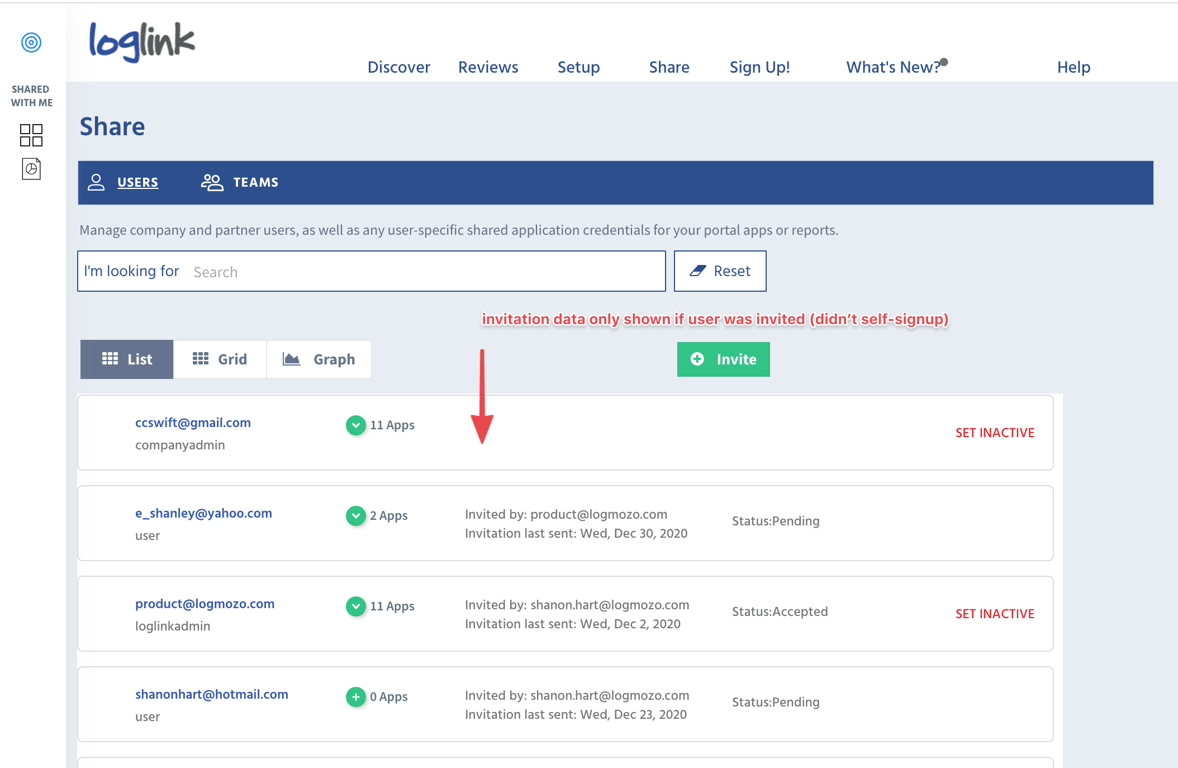The height and width of the screenshot is (768, 1178).
Task: Open the e_shanley@yahoo.com user link
Action: [x=204, y=513]
